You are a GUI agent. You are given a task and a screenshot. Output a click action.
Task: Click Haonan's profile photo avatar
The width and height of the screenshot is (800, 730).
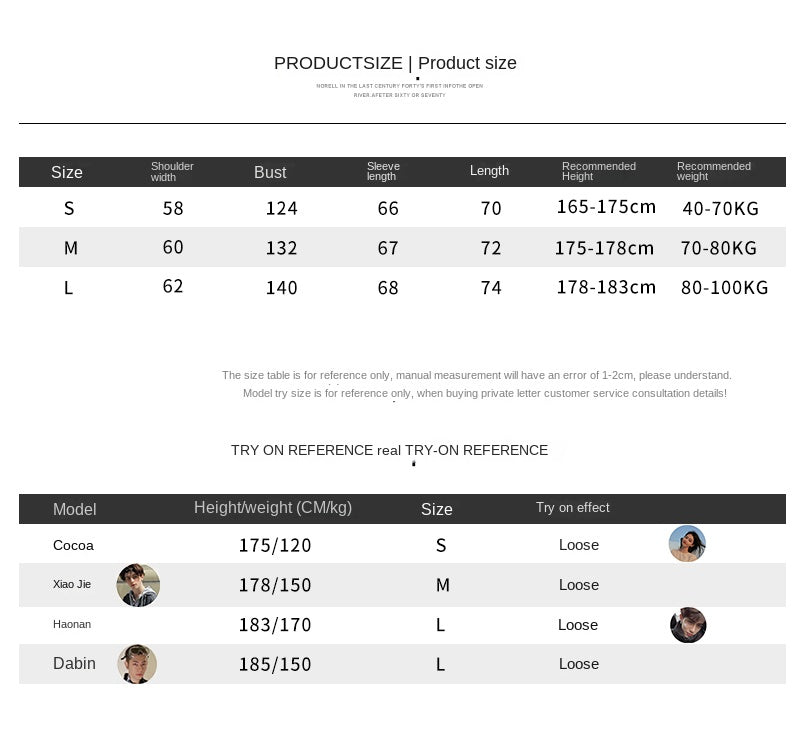(688, 625)
